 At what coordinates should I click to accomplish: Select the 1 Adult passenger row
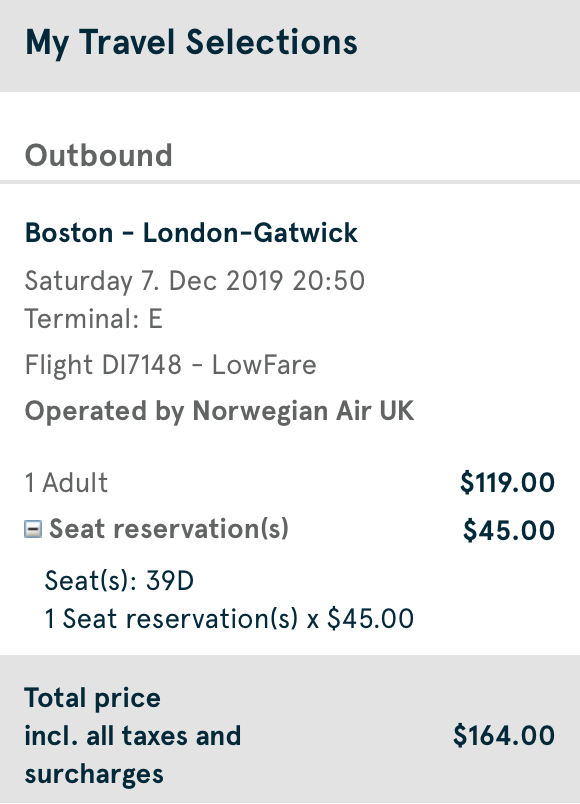[66, 482]
